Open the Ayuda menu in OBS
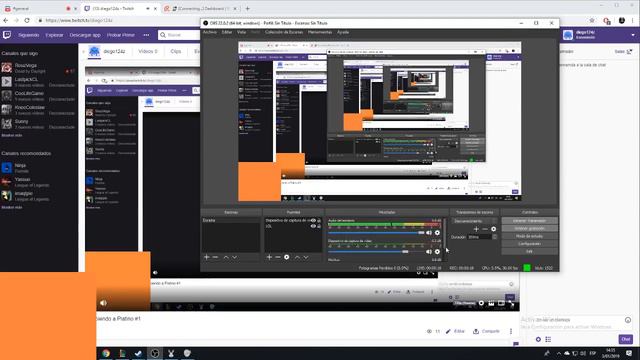 343,32
